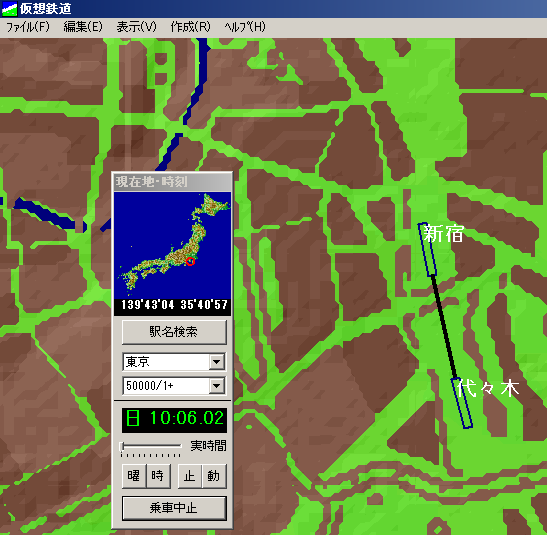Select the 代々木 station marker on the map
The height and width of the screenshot is (535, 547).
(x=462, y=403)
